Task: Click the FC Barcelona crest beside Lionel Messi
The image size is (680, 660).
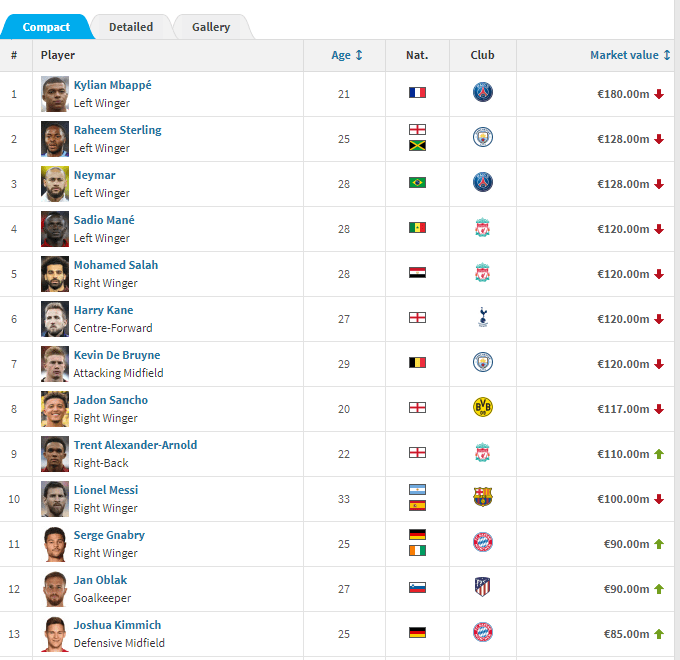Action: pyautogui.click(x=483, y=497)
